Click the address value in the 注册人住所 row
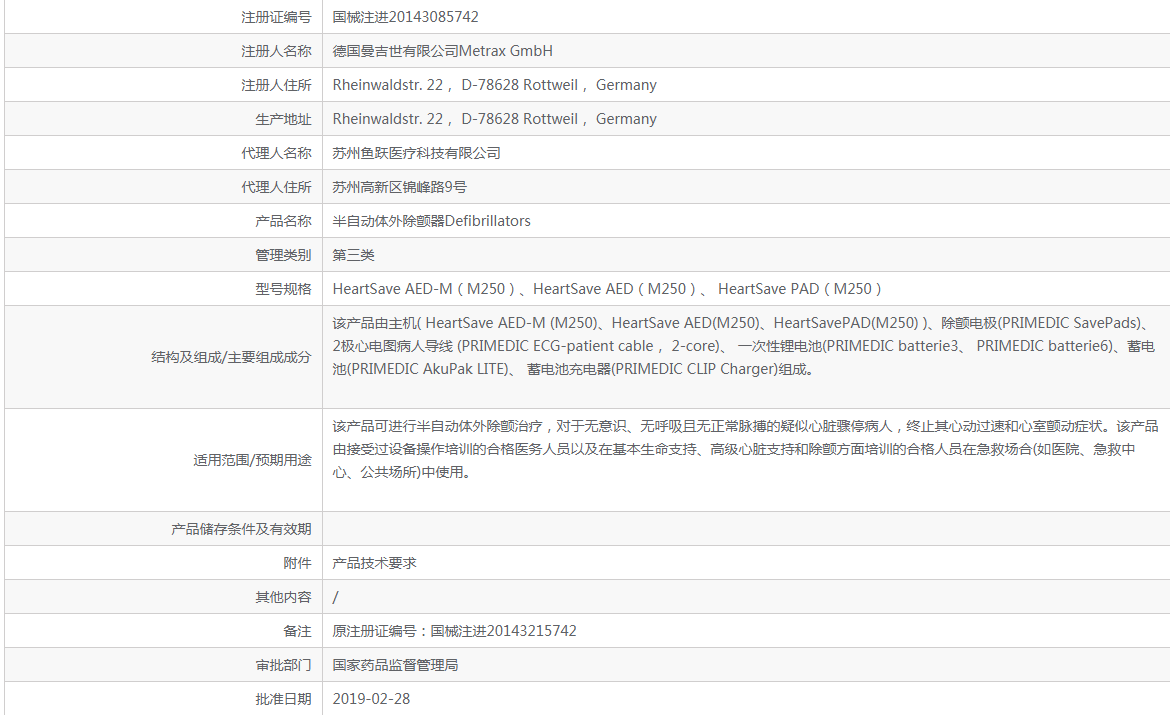 pyautogui.click(x=495, y=85)
